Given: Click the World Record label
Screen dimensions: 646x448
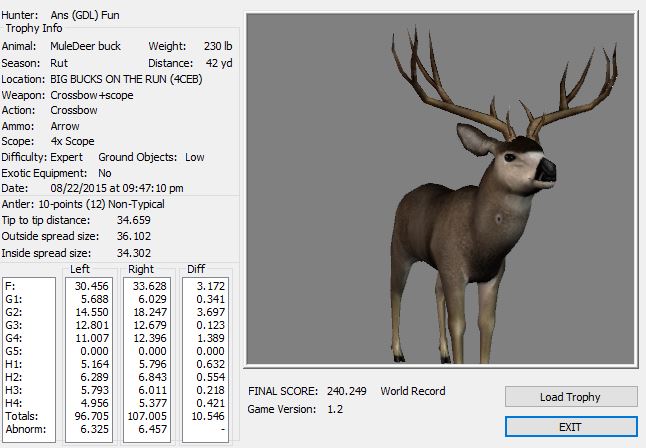Looking at the screenshot, I should click(413, 391).
